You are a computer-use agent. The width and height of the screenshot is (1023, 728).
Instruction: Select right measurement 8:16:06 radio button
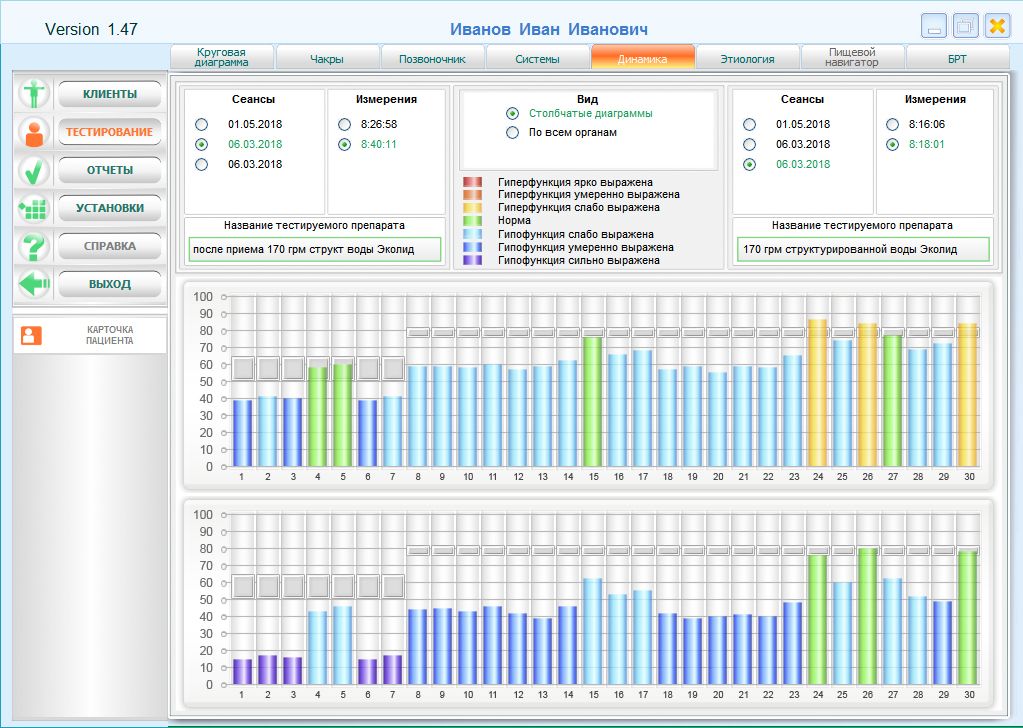pos(893,124)
